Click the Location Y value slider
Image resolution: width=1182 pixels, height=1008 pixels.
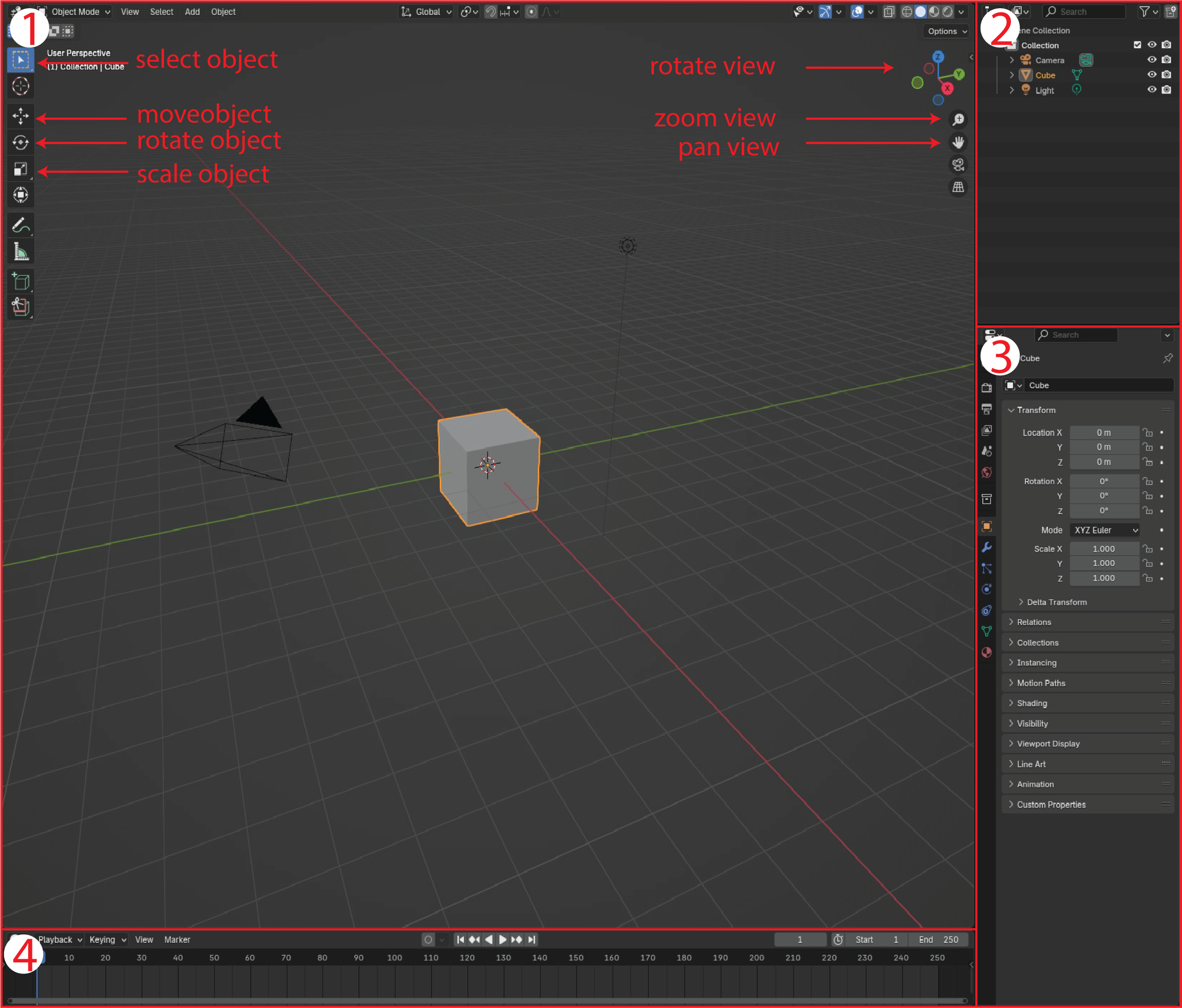1104,448
